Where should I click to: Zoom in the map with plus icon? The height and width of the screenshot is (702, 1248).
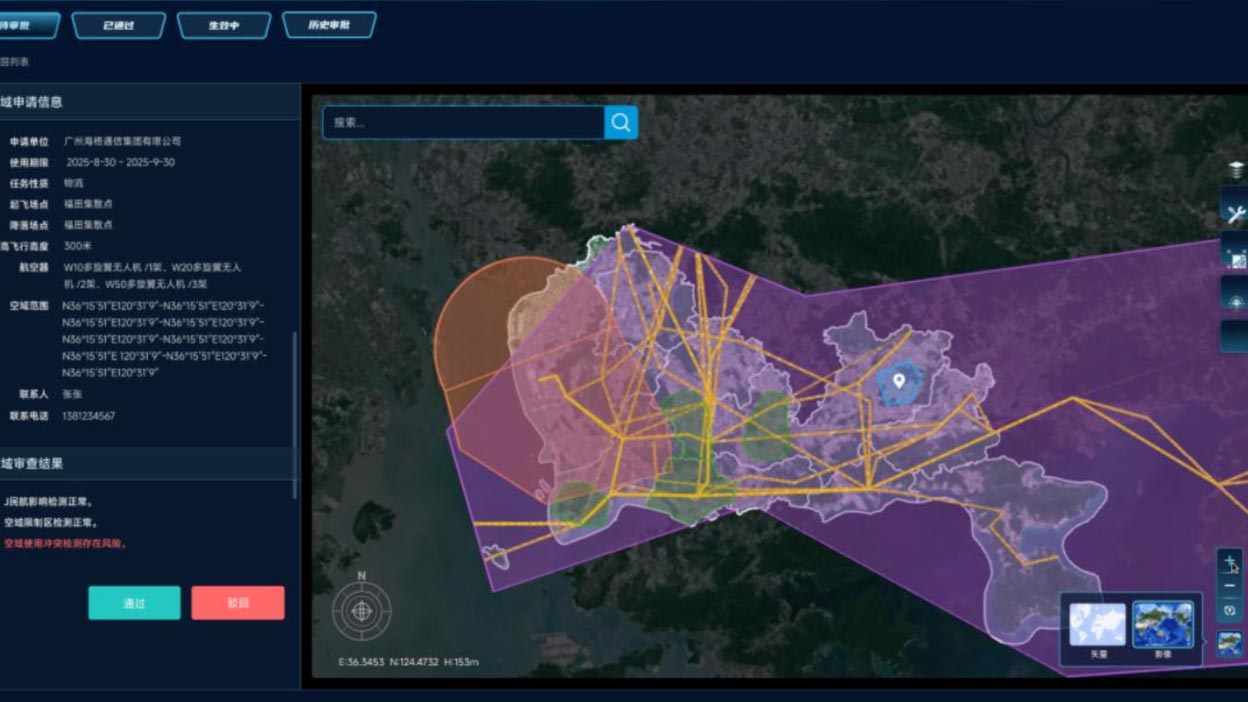(x=1230, y=562)
